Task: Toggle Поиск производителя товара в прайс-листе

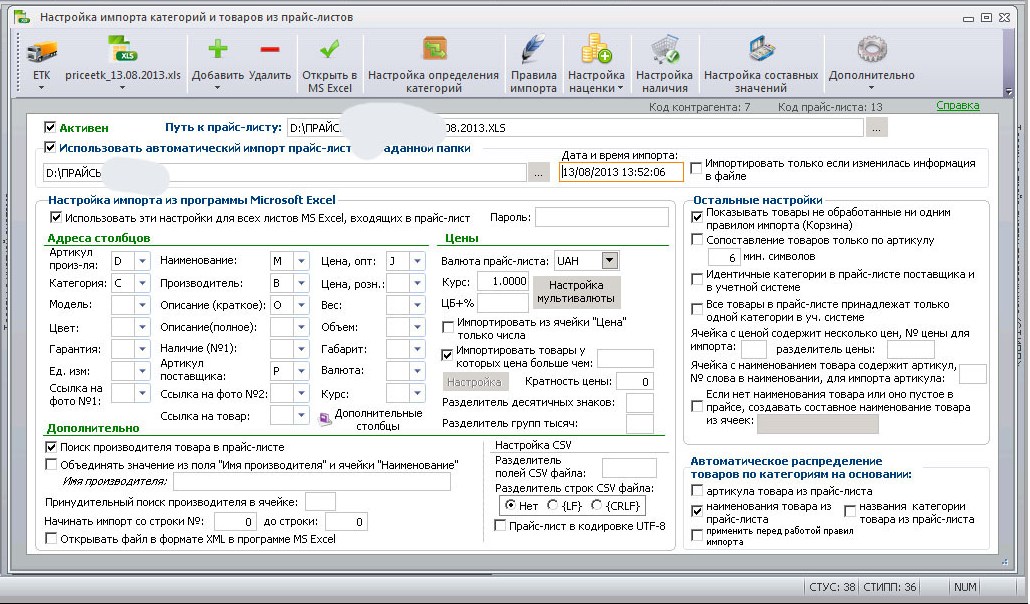Action: tap(51, 447)
